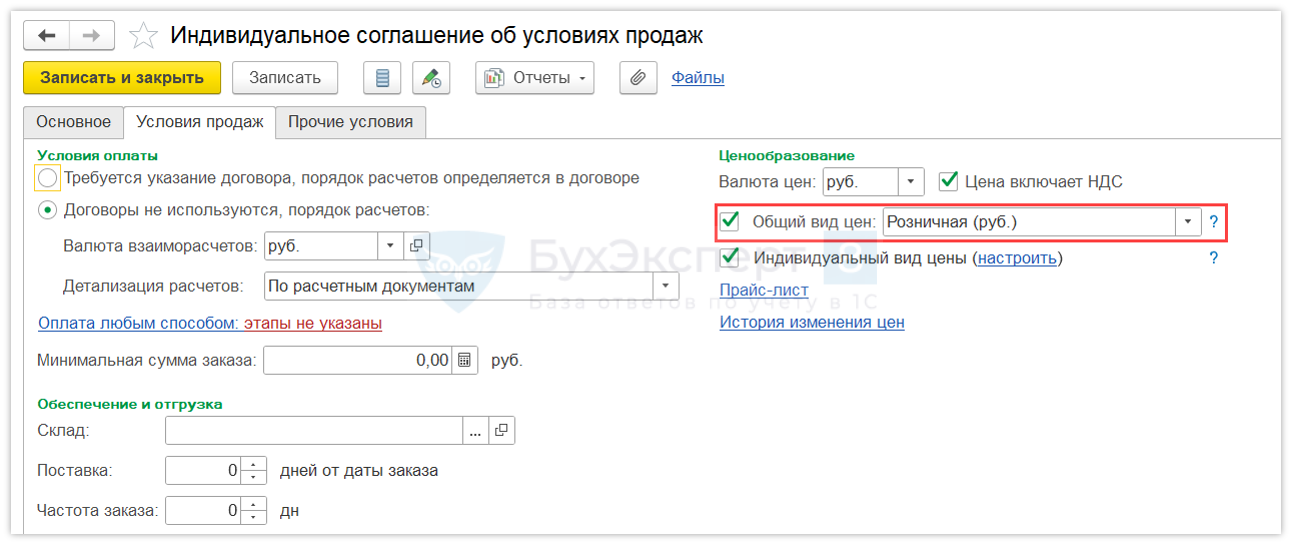
Task: Select radio Требуется указание договора
Action: click(47, 178)
